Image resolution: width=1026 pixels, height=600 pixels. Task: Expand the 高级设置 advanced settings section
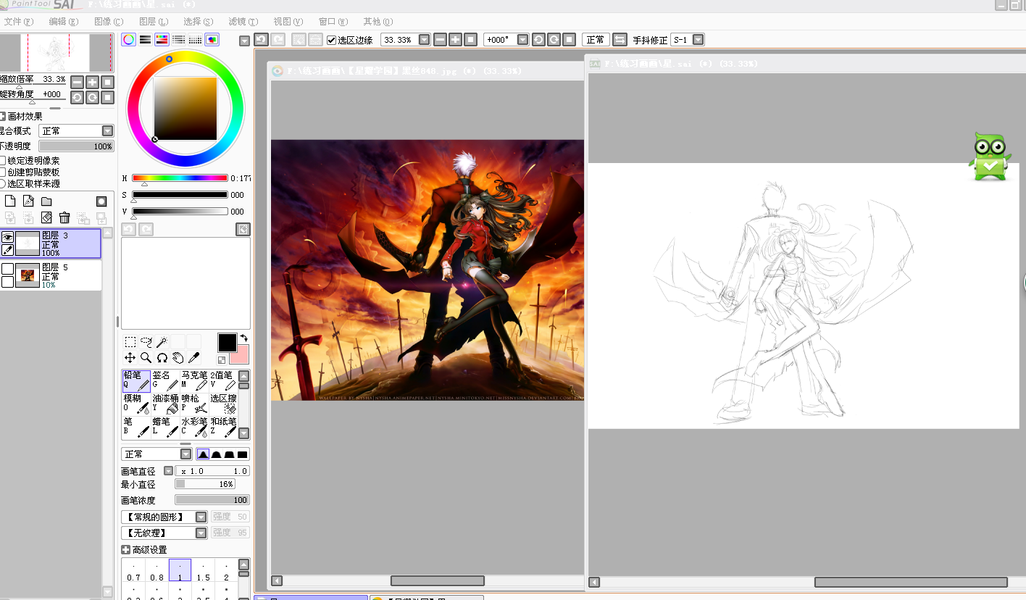coord(126,550)
